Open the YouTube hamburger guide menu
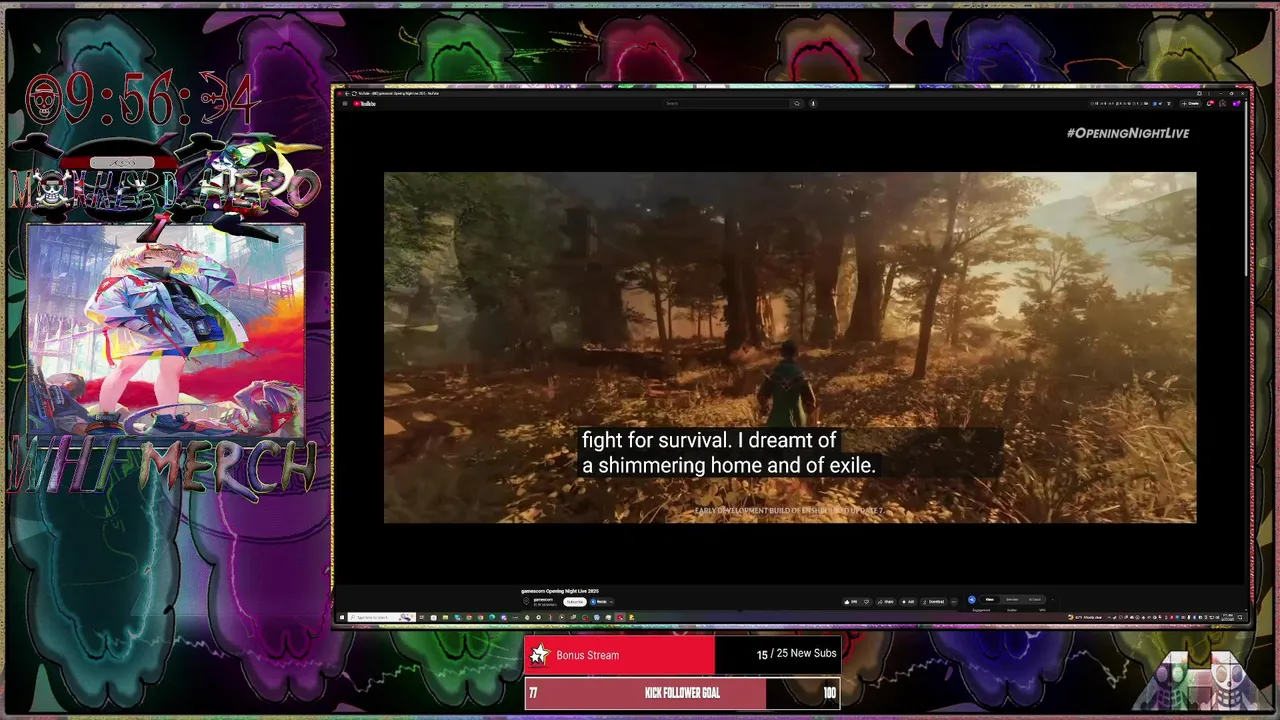Image resolution: width=1280 pixels, height=720 pixels. click(345, 103)
